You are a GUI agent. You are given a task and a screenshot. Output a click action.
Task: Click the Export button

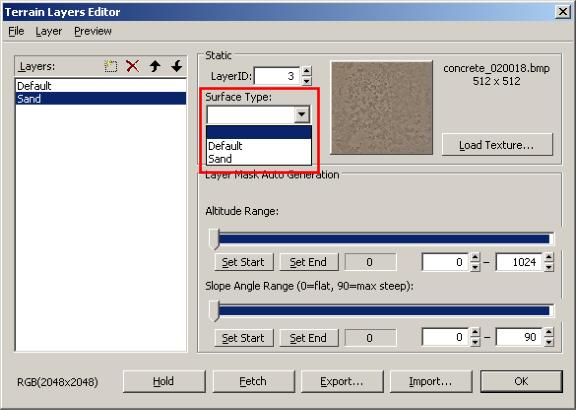[342, 381]
